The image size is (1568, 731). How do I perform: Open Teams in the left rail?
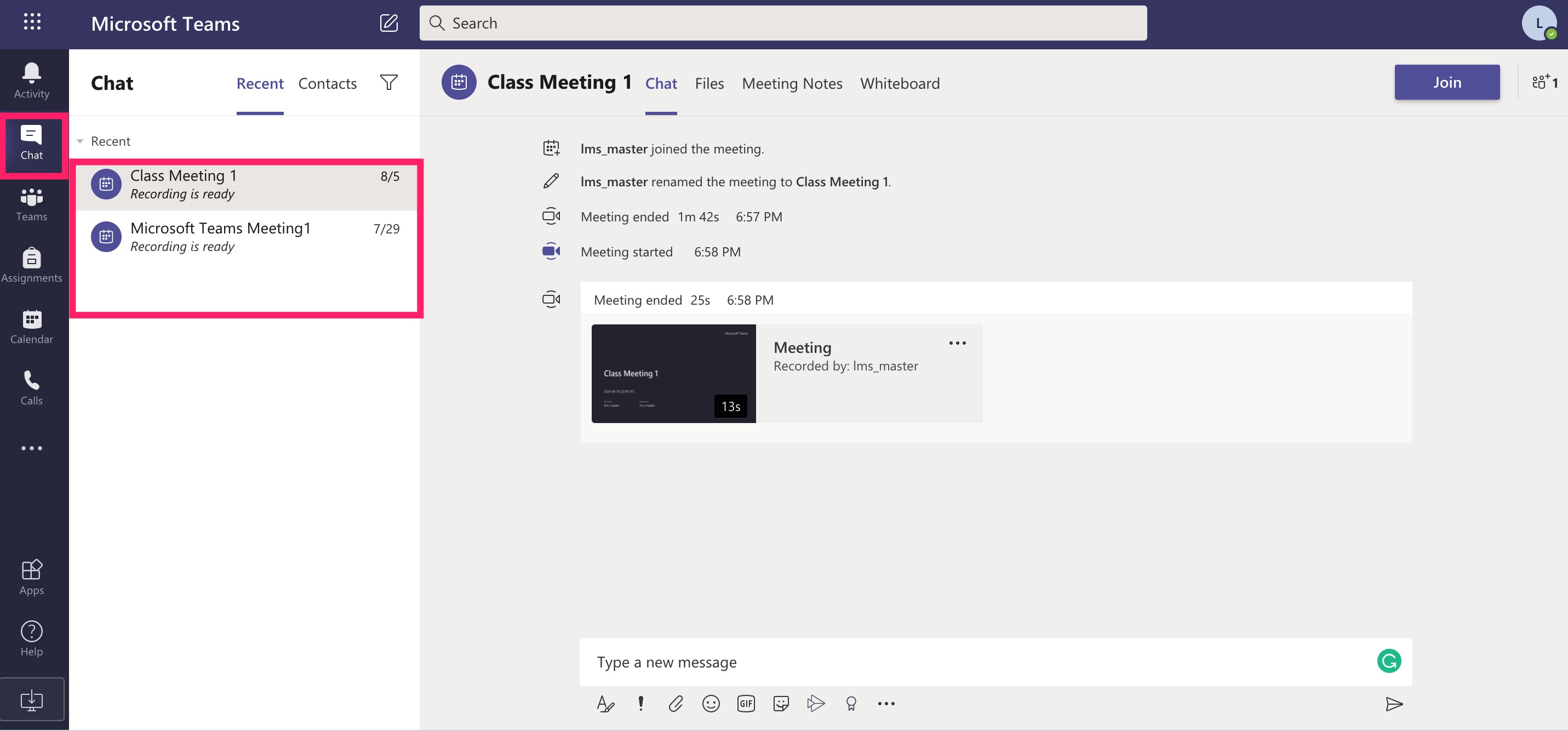click(x=32, y=204)
